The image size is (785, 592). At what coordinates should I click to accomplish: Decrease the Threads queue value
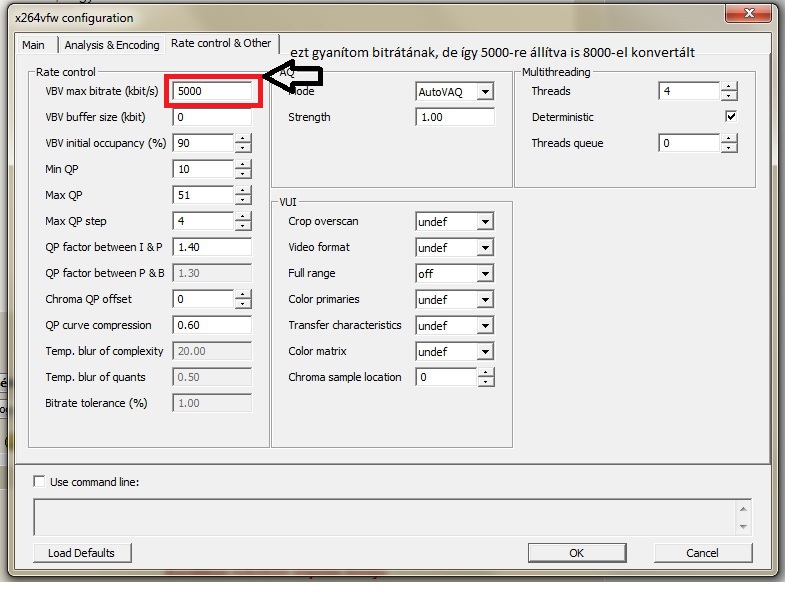coord(729,148)
